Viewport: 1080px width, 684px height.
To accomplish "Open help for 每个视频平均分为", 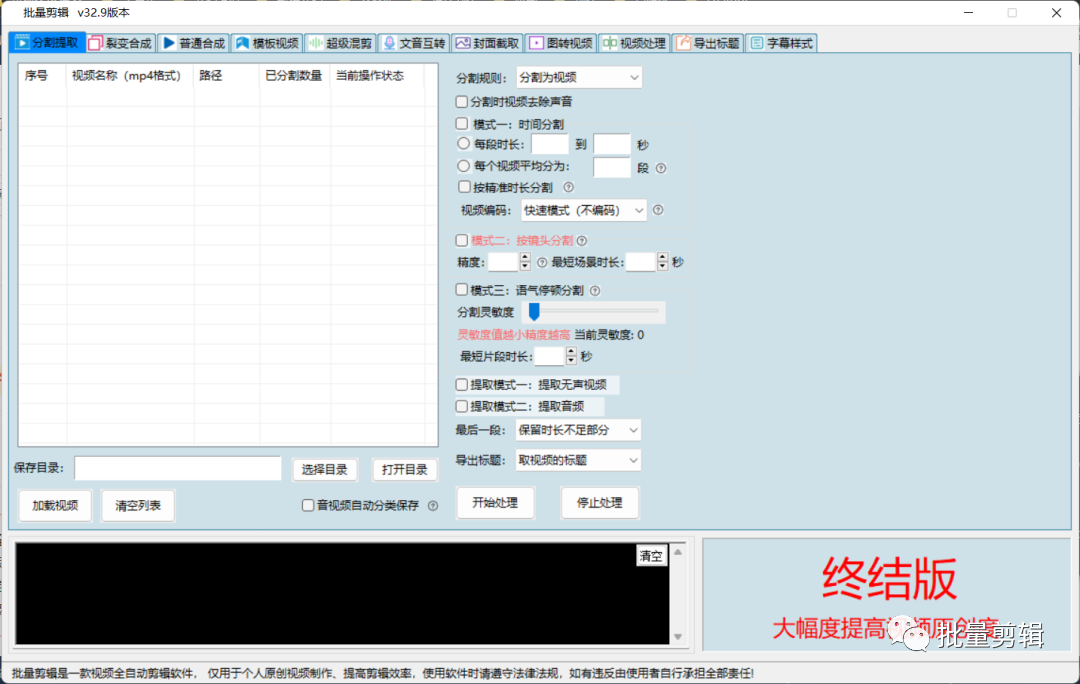I will click(x=661, y=168).
